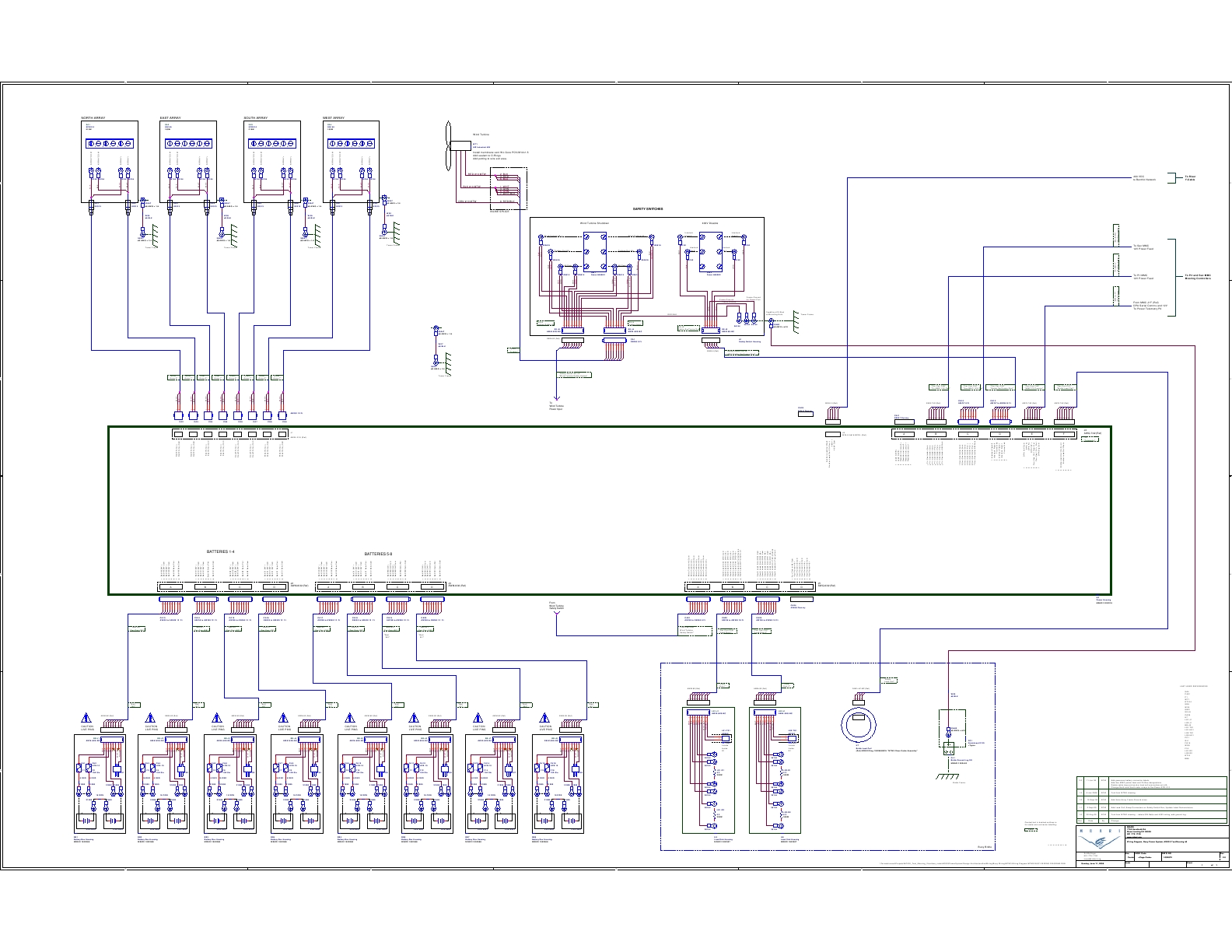Click the BATTERIES 5-8 label
This screenshot has height=952, width=1232.
coord(378,555)
